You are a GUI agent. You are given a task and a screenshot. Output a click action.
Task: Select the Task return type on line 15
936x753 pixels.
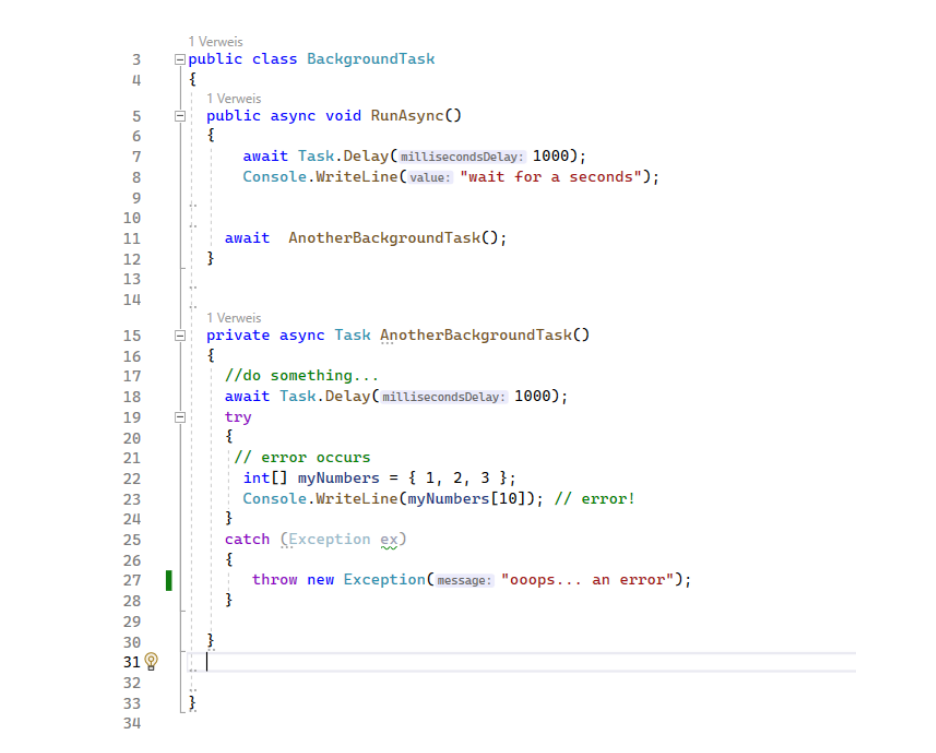(352, 335)
